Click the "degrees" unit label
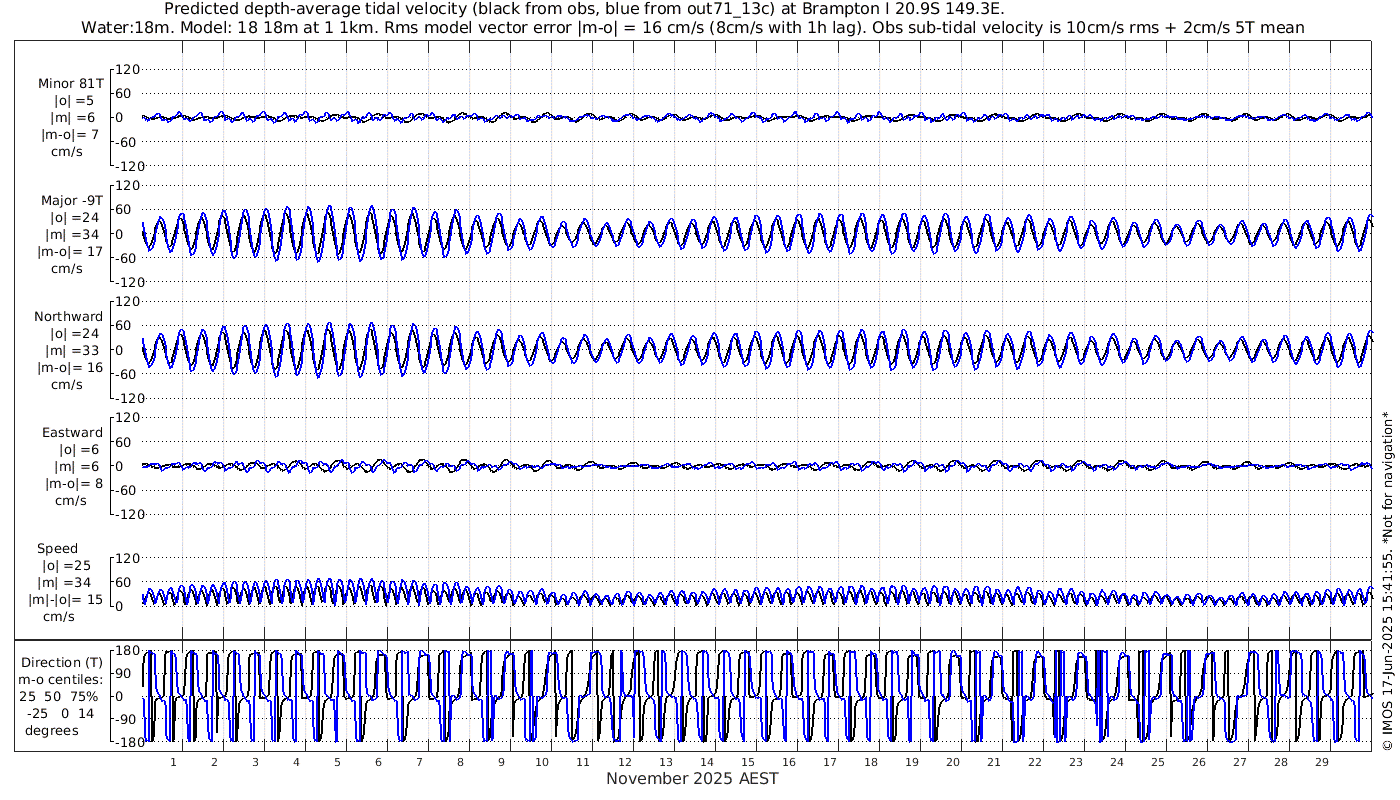 (52, 730)
